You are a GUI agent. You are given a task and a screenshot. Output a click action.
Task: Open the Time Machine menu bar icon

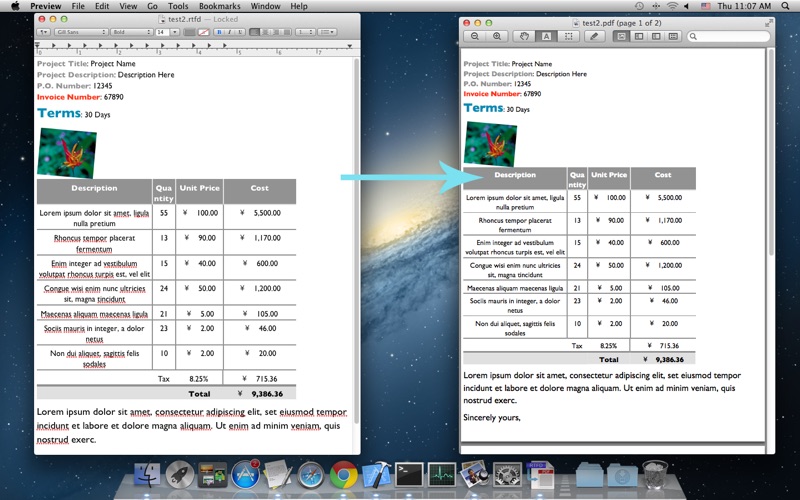click(639, 6)
